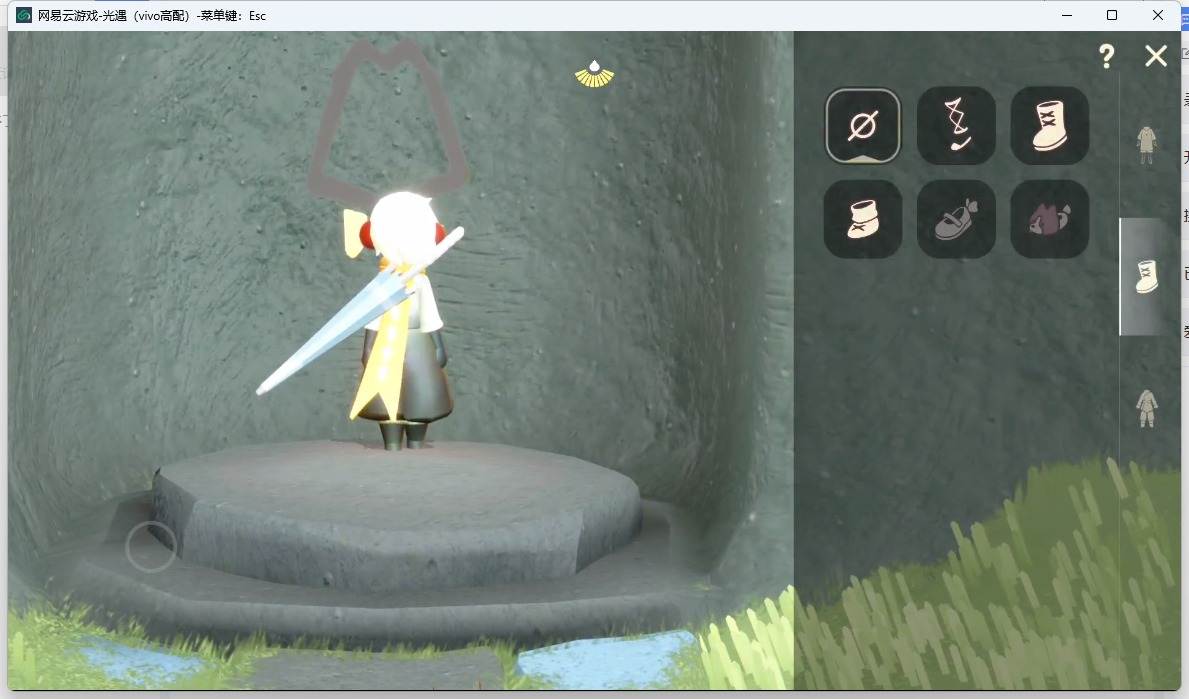The height and width of the screenshot is (699, 1189).
Task: Close the shoe wardrobe panel with X
Action: [1156, 56]
